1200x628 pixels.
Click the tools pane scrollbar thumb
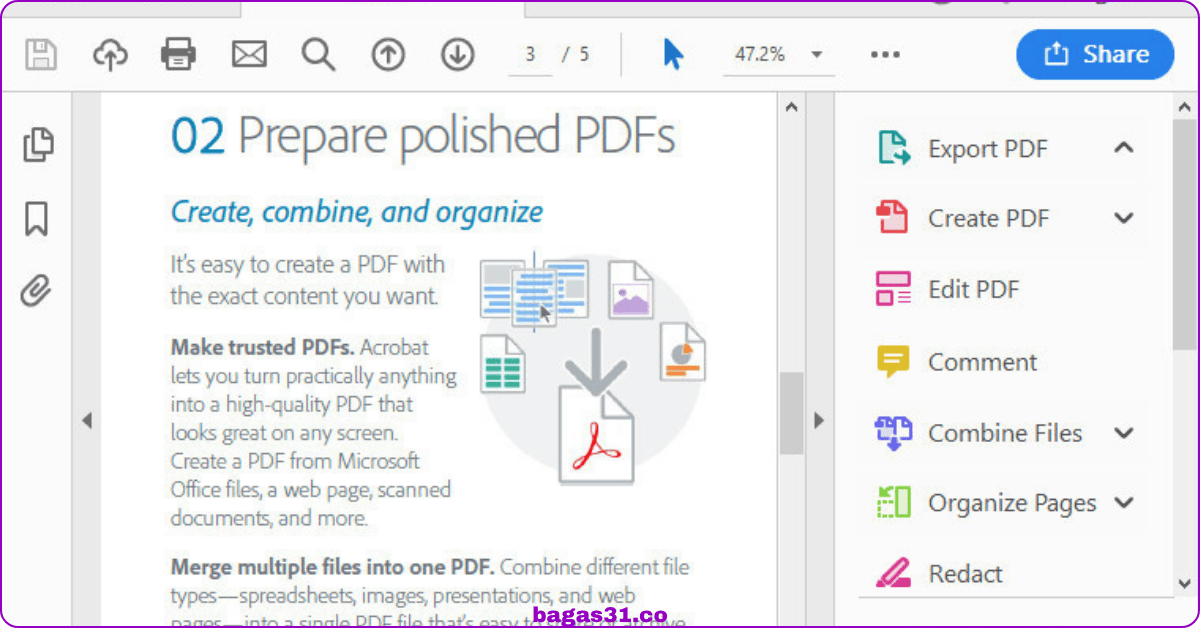pos(1185,235)
